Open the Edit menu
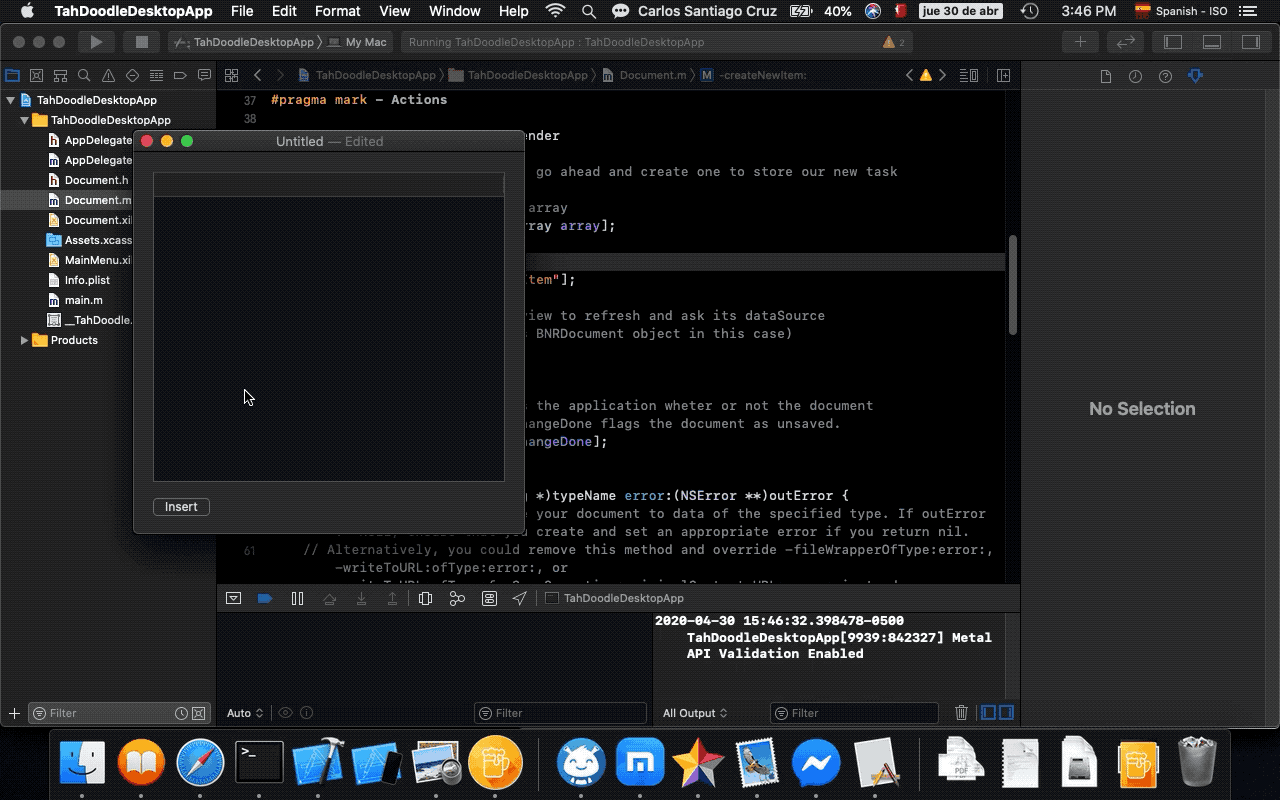This screenshot has width=1280, height=800. [284, 11]
